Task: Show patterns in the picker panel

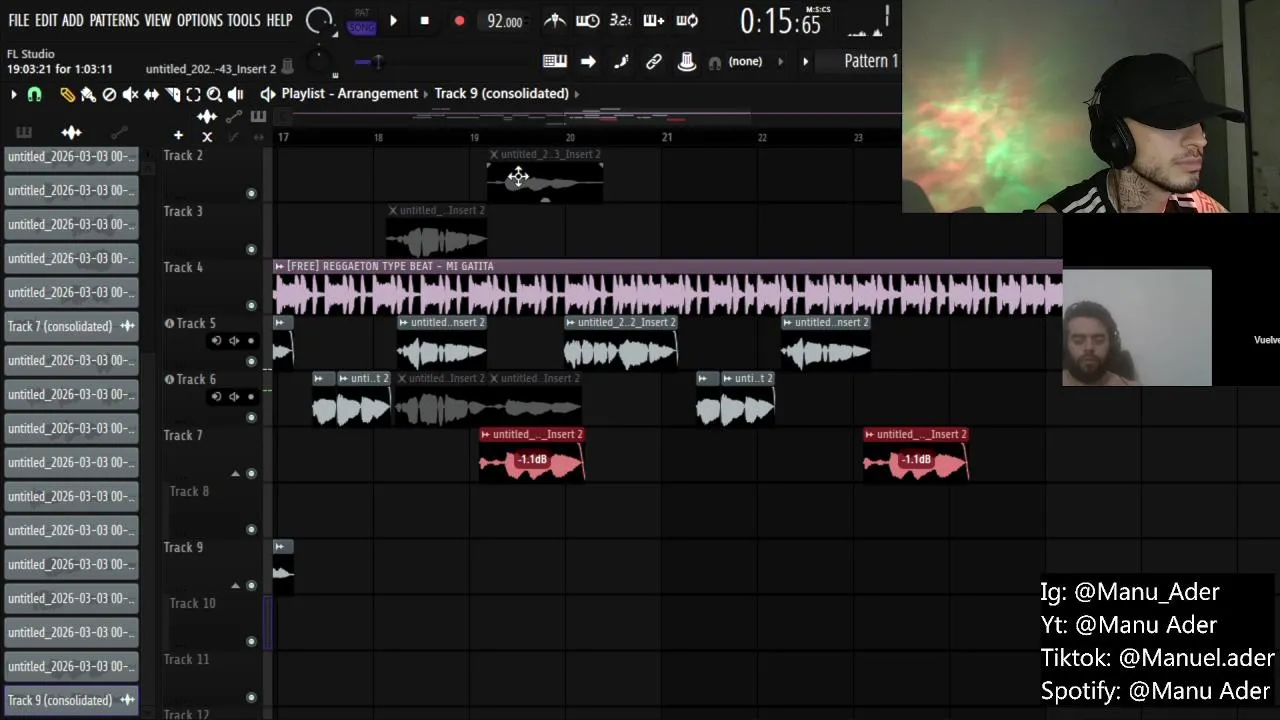Action: point(23,132)
